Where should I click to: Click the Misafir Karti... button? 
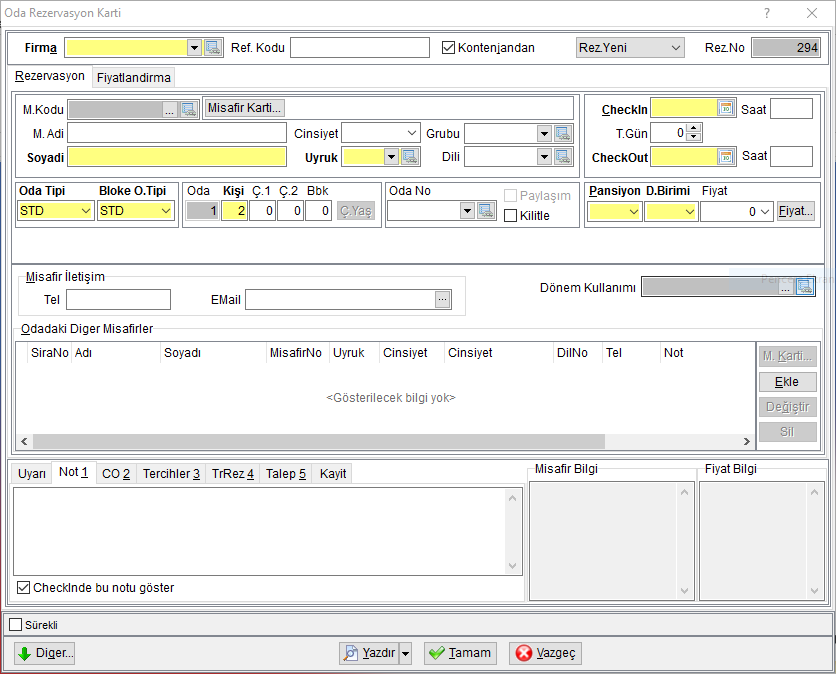(x=244, y=108)
